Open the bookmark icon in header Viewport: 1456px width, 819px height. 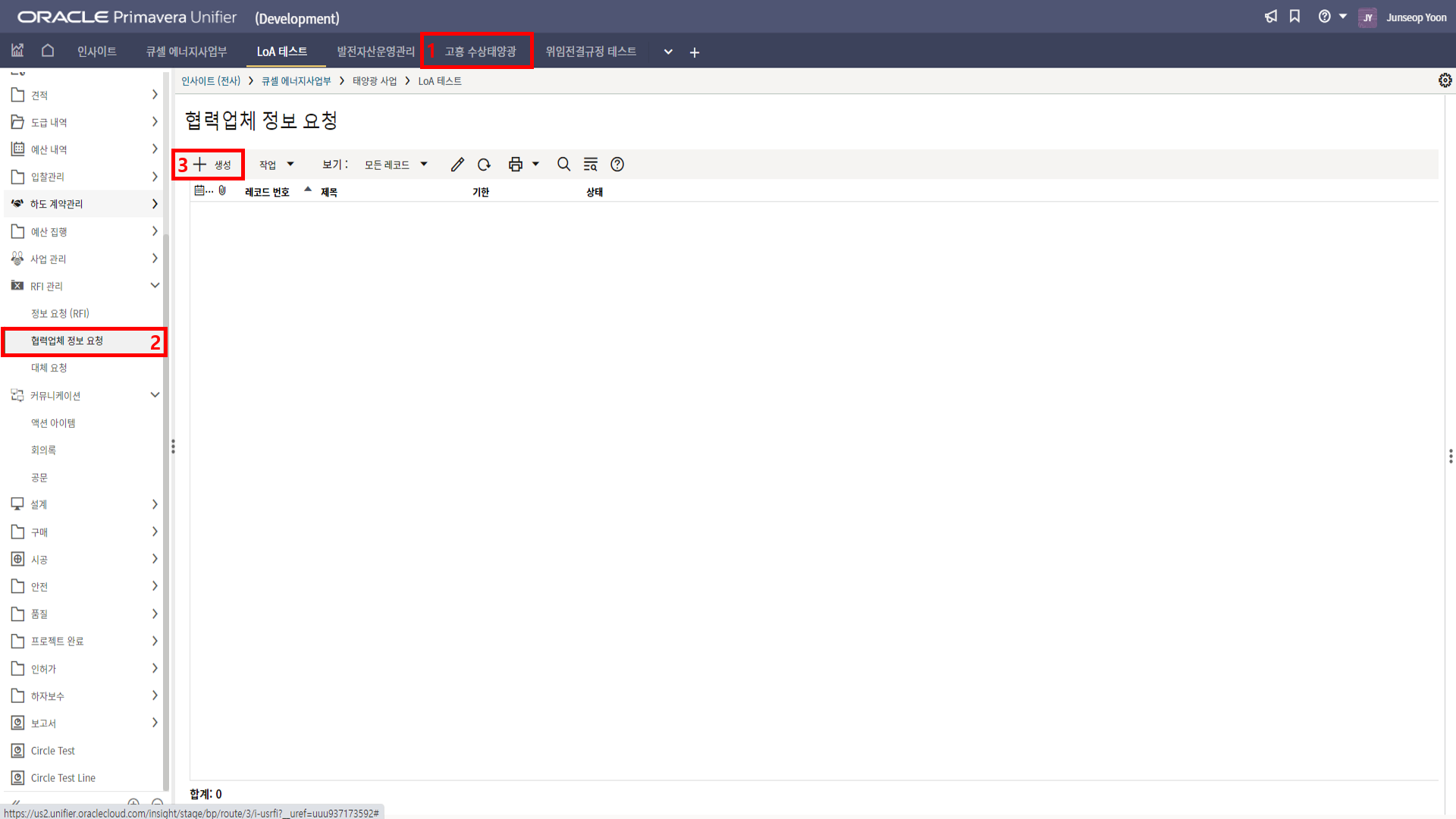click(1295, 17)
